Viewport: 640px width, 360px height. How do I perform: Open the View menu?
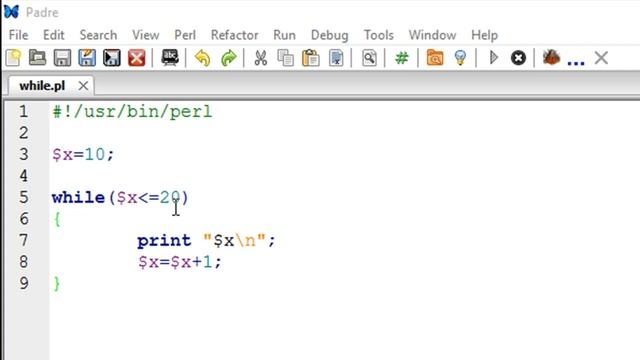tap(146, 35)
